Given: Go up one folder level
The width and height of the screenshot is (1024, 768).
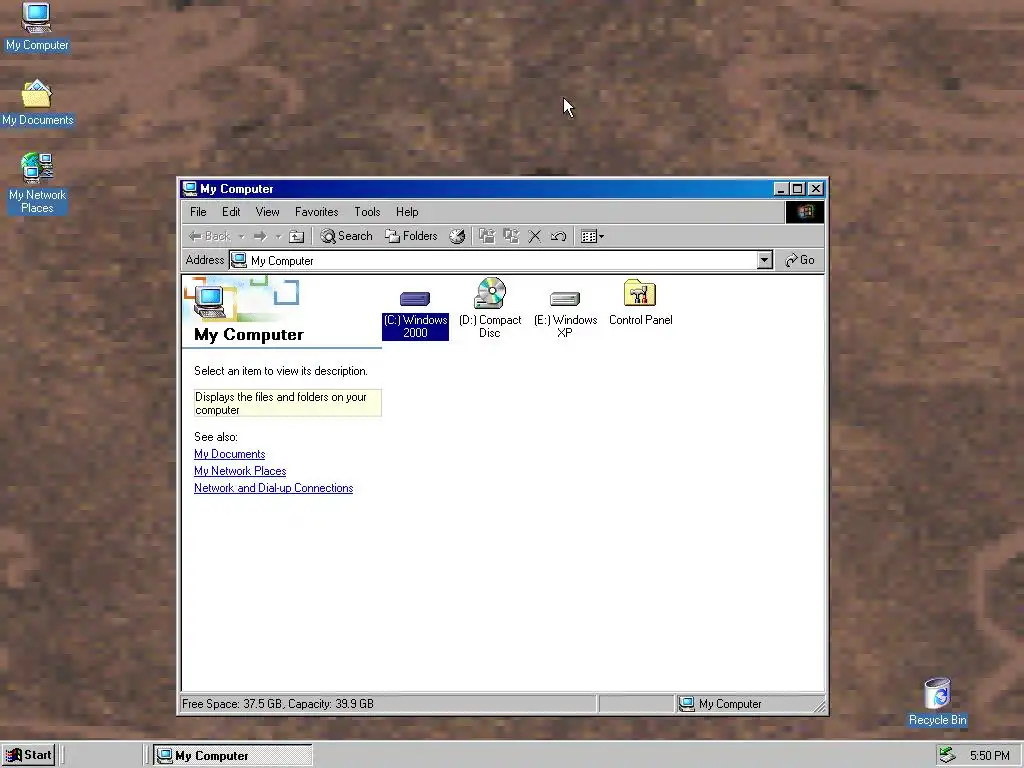Looking at the screenshot, I should pos(296,236).
